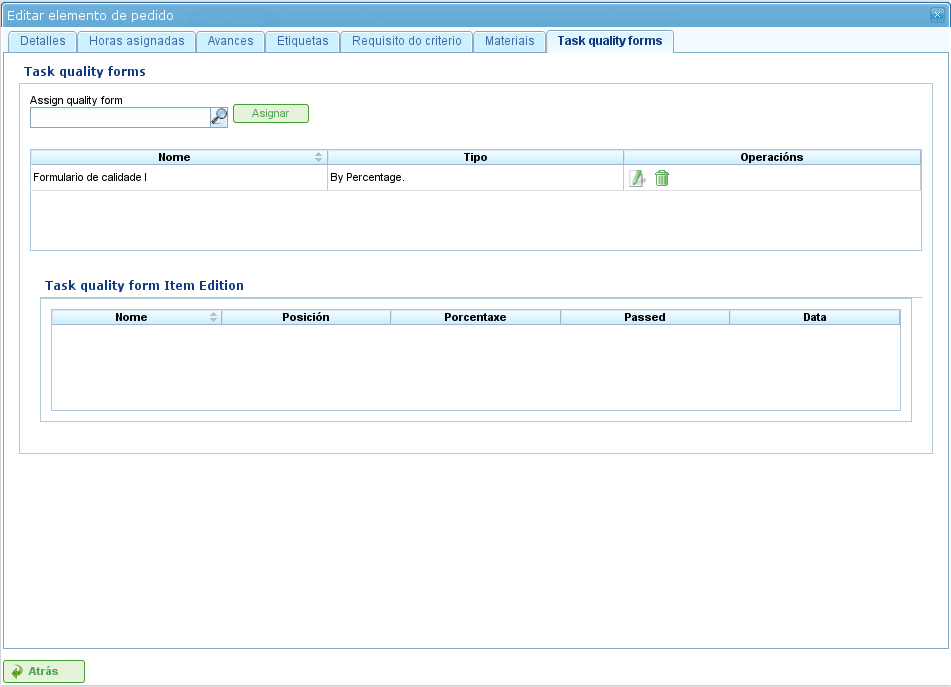The image size is (951, 687).
Task: Focus the Assign quality form input field
Action: click(x=119, y=118)
